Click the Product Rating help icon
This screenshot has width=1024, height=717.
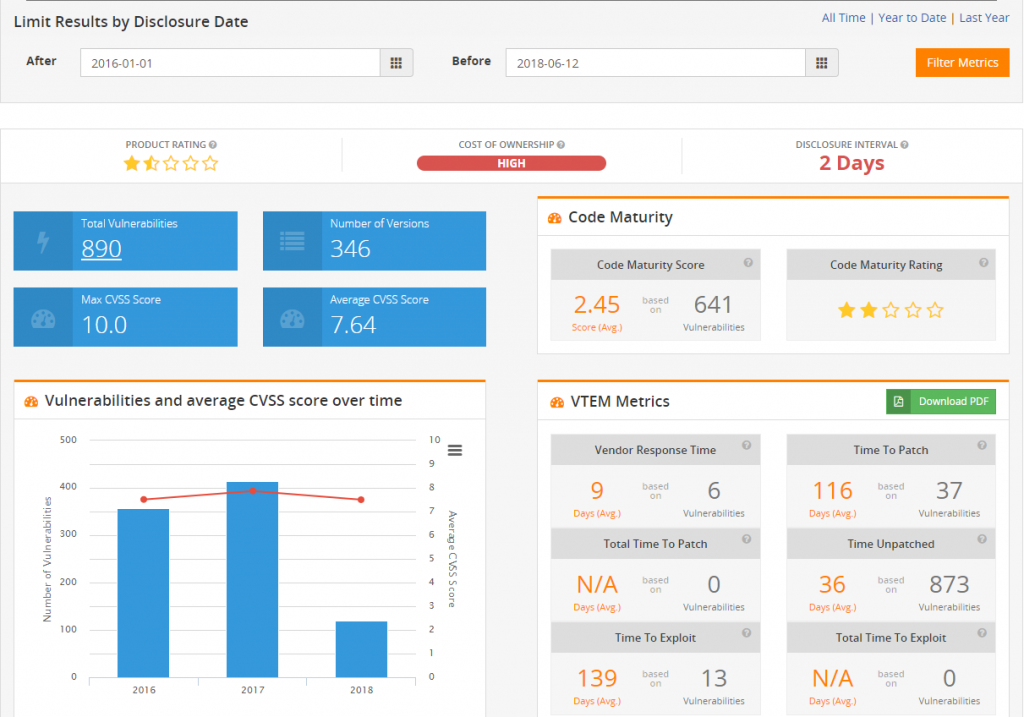[212, 145]
